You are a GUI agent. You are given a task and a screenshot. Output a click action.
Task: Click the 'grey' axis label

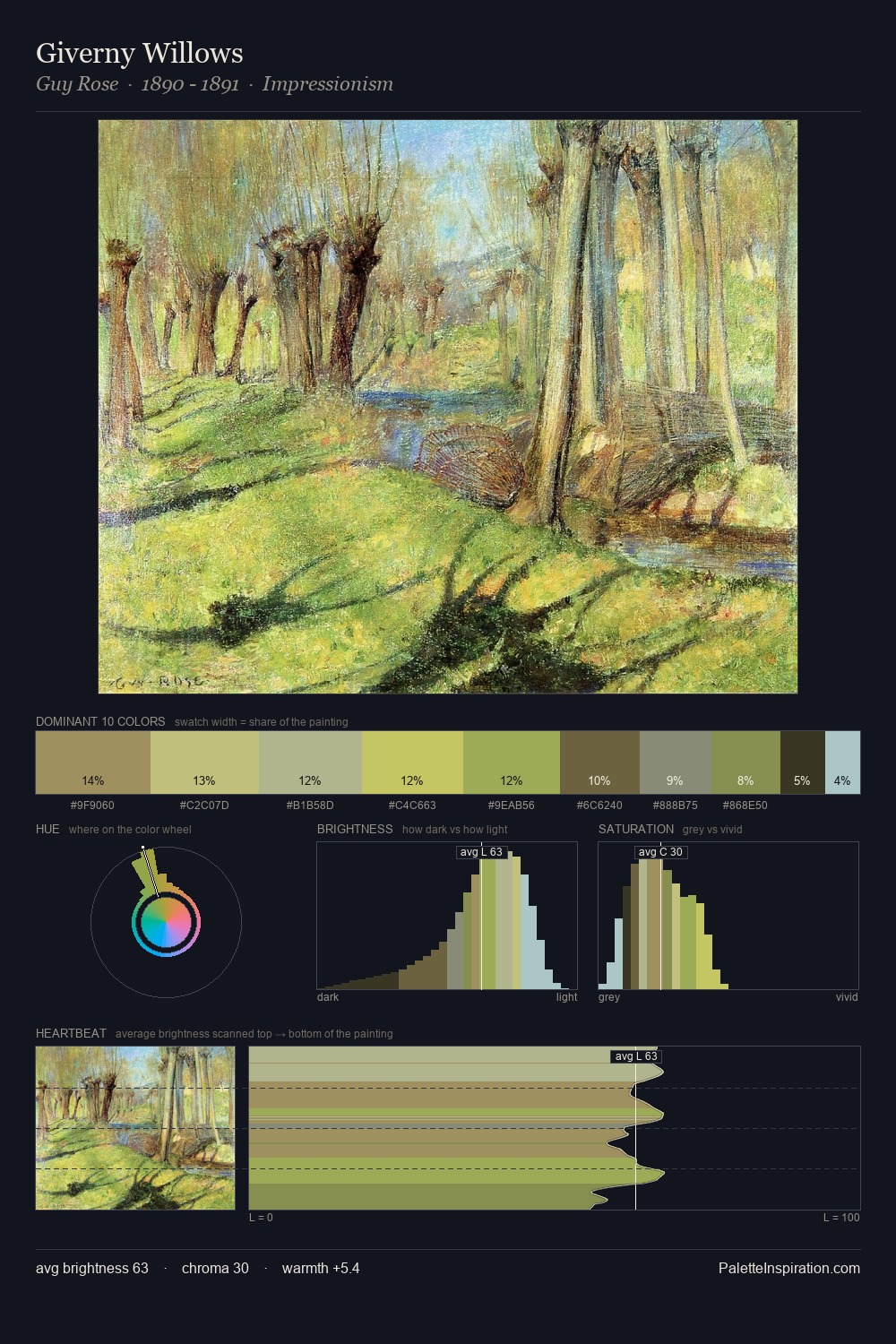click(609, 997)
